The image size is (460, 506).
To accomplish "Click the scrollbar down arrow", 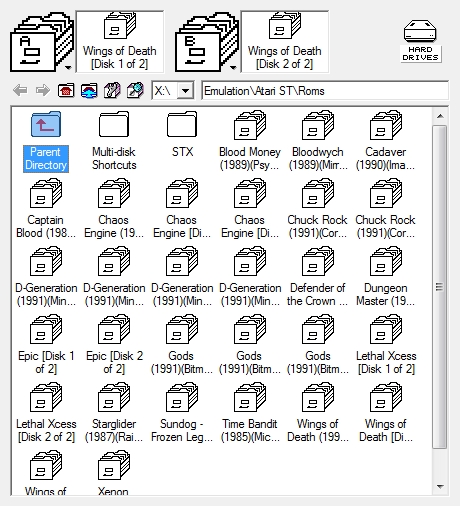I will coord(440,487).
